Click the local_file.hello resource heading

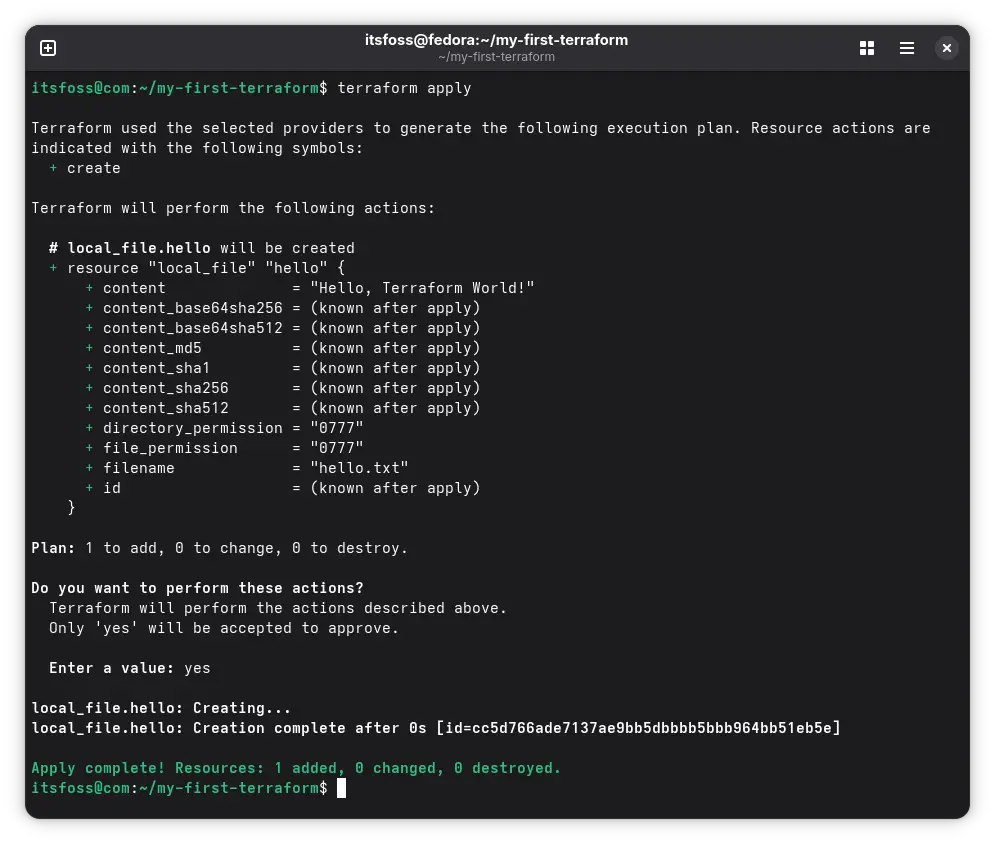click(x=139, y=248)
